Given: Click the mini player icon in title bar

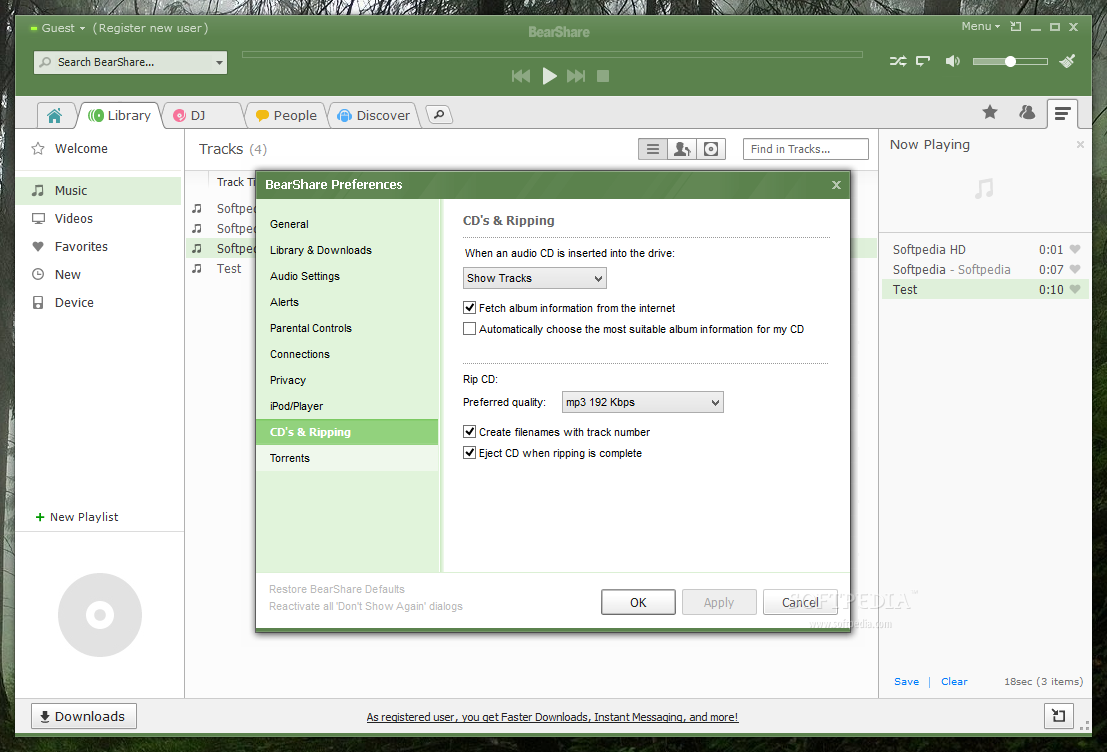Looking at the screenshot, I should coord(1016,27).
